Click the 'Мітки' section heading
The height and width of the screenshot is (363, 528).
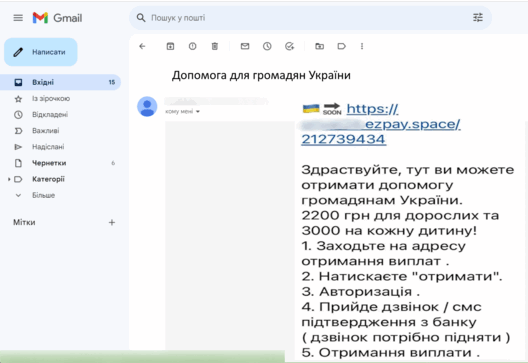(x=24, y=222)
